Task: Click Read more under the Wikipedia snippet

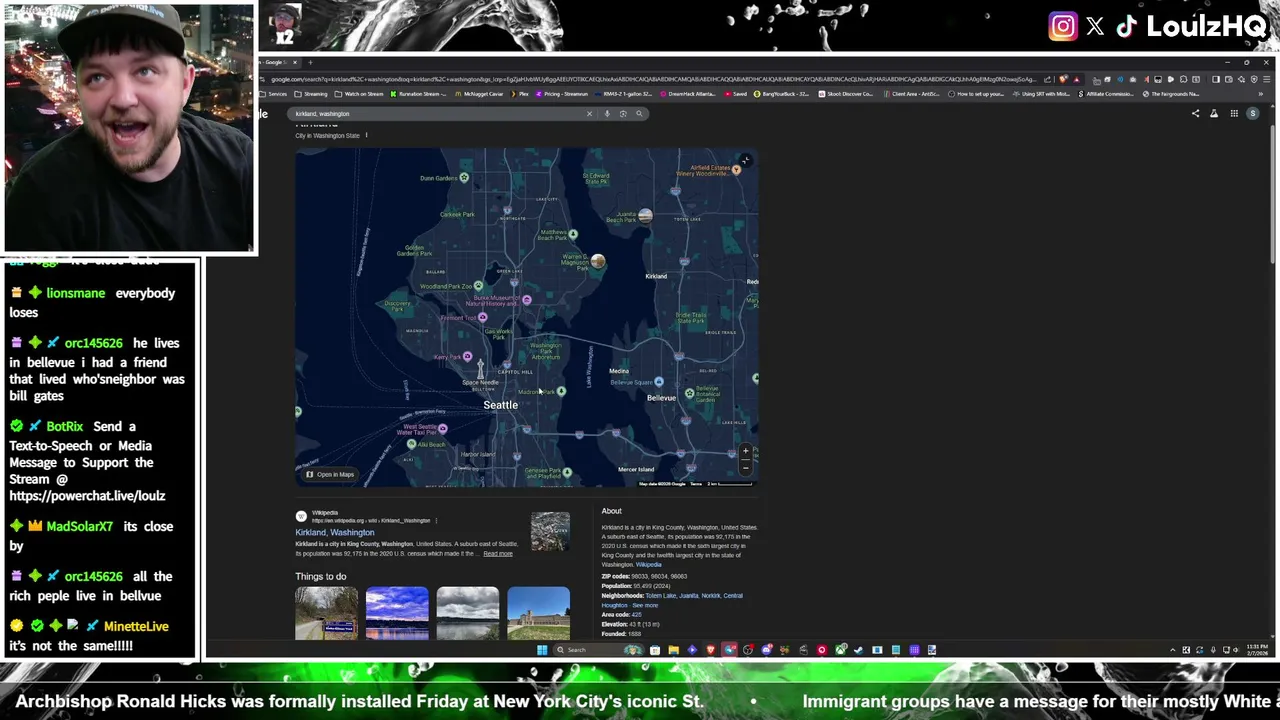Action: 498,553
